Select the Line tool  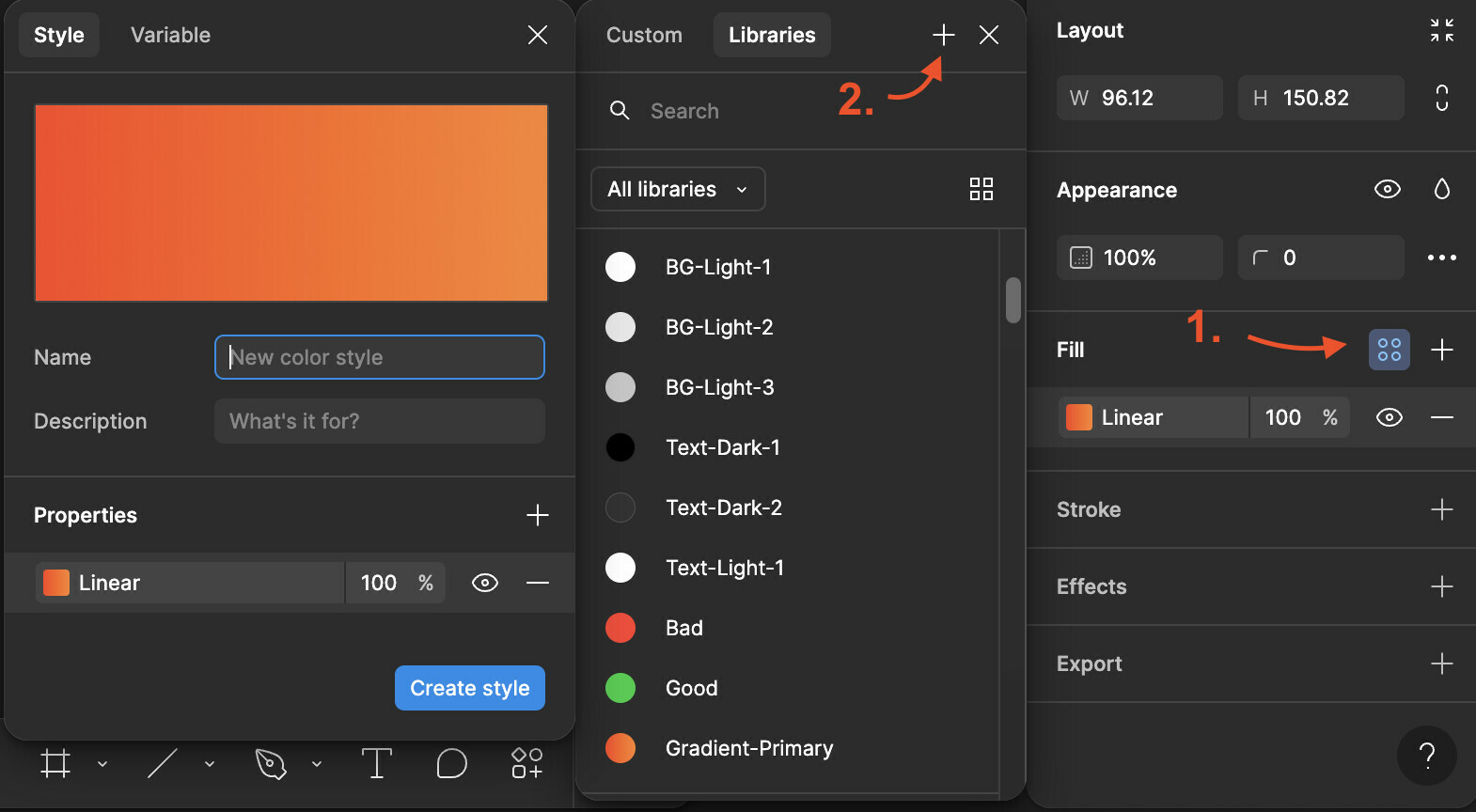pyautogui.click(x=163, y=763)
